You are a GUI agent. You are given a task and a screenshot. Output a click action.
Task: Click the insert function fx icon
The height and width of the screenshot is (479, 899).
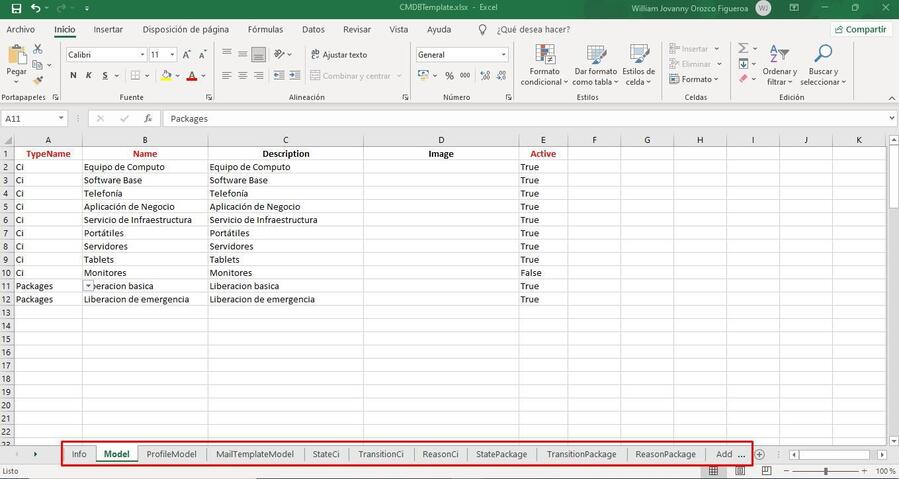tap(148, 119)
